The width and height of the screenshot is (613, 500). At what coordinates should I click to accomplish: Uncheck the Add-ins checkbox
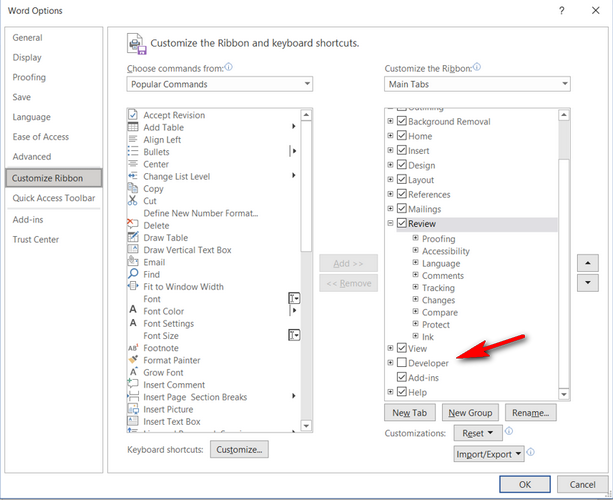pos(402,377)
